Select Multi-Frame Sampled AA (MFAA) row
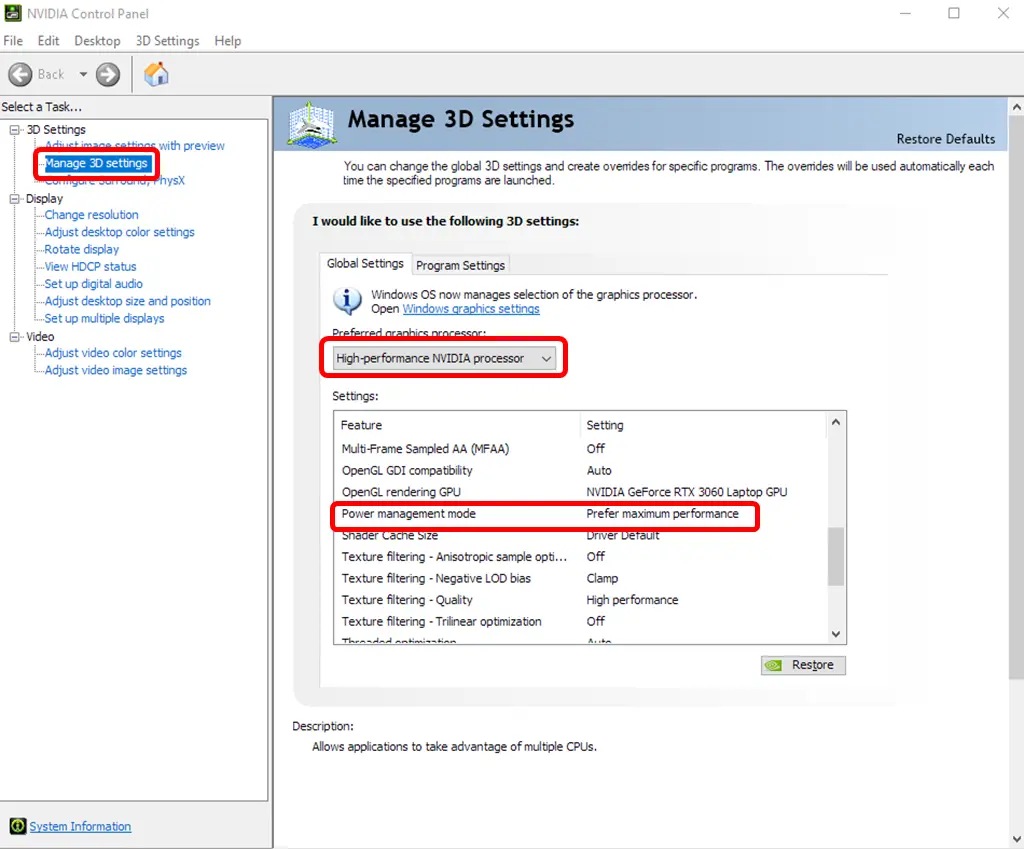 pyautogui.click(x=581, y=449)
